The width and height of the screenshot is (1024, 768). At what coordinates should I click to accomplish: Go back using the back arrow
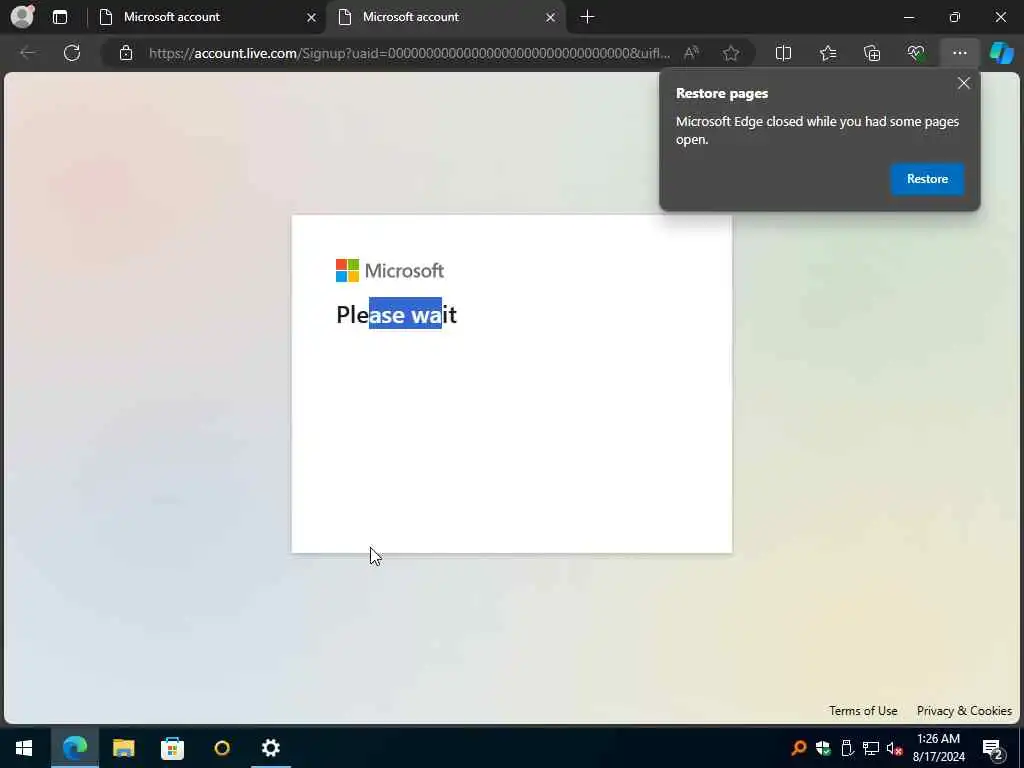click(x=28, y=53)
